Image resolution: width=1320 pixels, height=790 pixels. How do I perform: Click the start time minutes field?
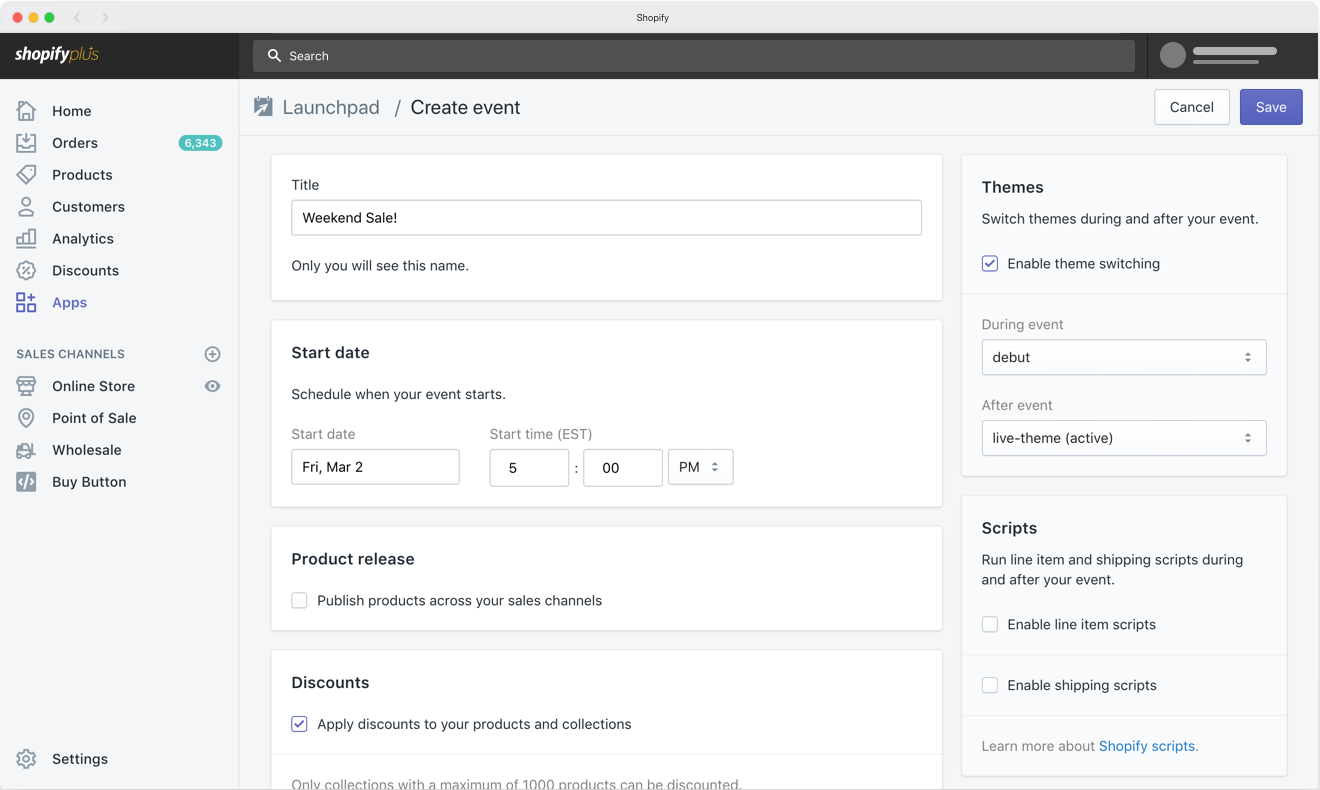(x=623, y=468)
